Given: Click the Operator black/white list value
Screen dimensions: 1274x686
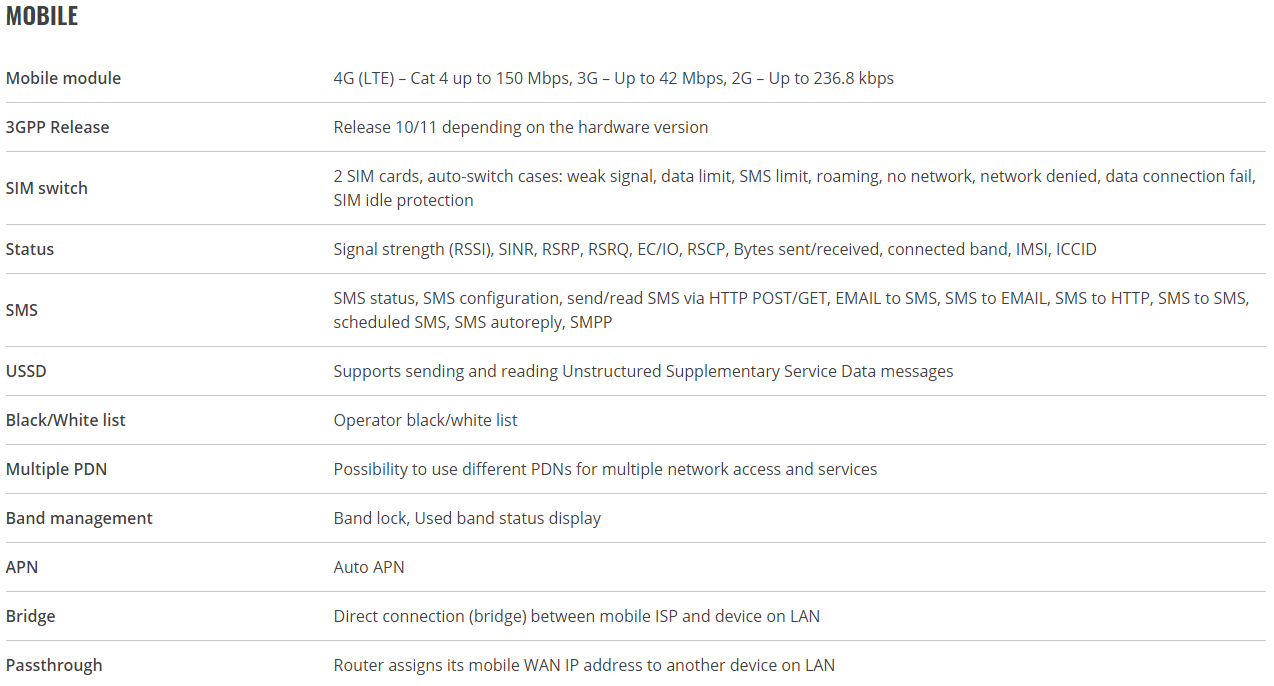Looking at the screenshot, I should coord(425,420).
